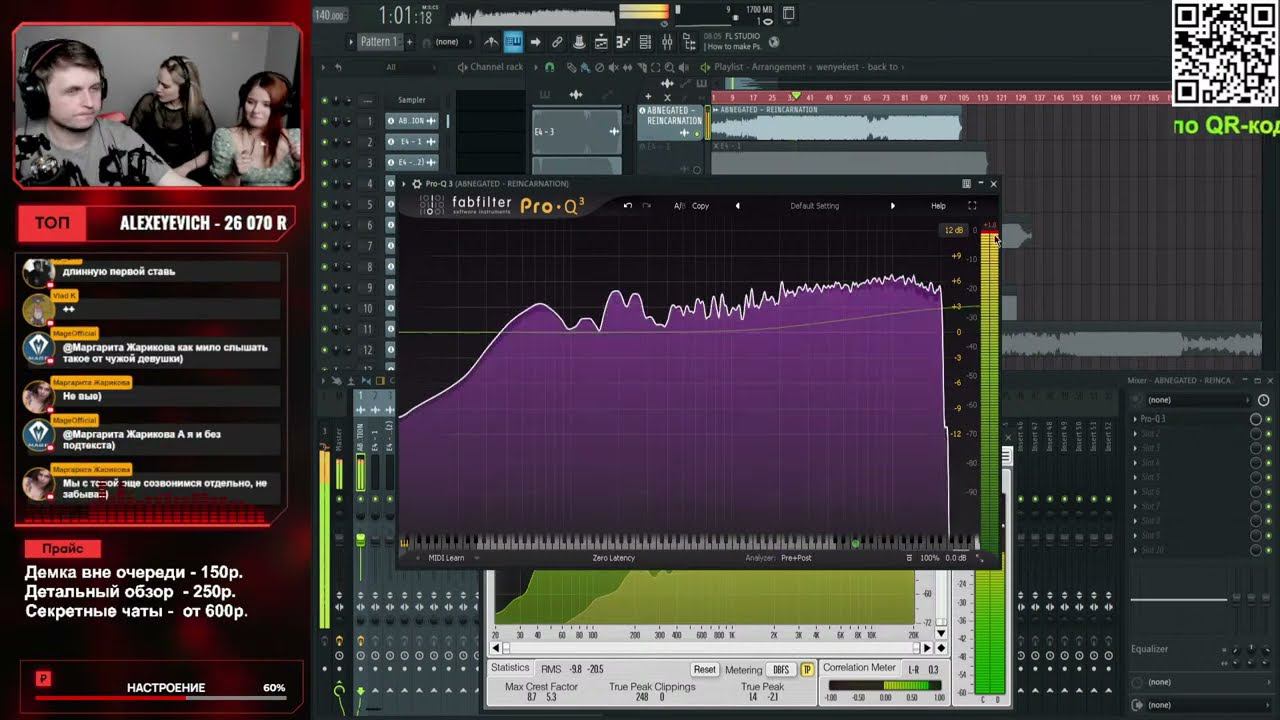Toggle Pro-Q 3 effect slot enable LED

tap(1269, 419)
